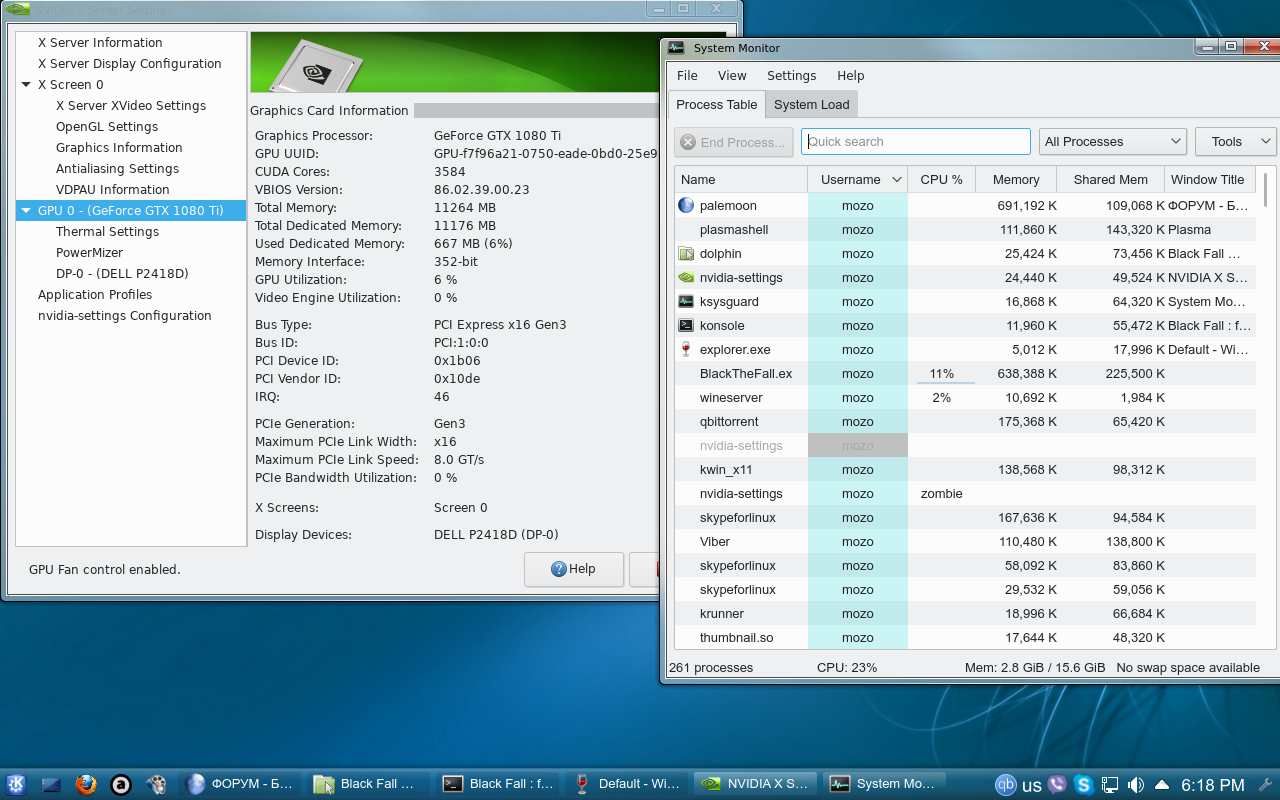This screenshot has height=800, width=1280.
Task: Click the ksysguard process icon
Action: pyautogui.click(x=686, y=301)
